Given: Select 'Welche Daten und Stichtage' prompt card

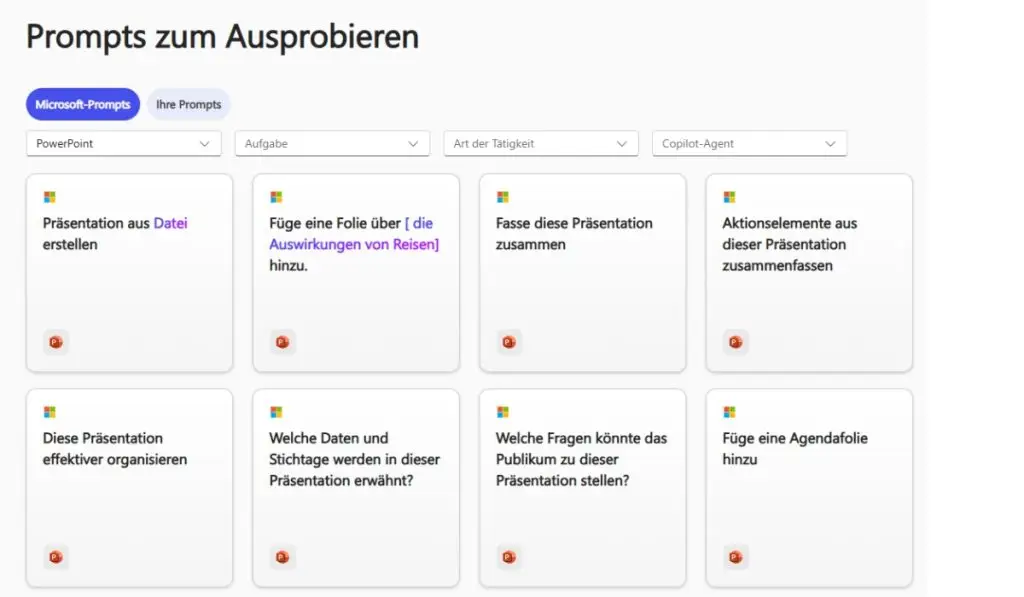Looking at the screenshot, I should [x=356, y=488].
